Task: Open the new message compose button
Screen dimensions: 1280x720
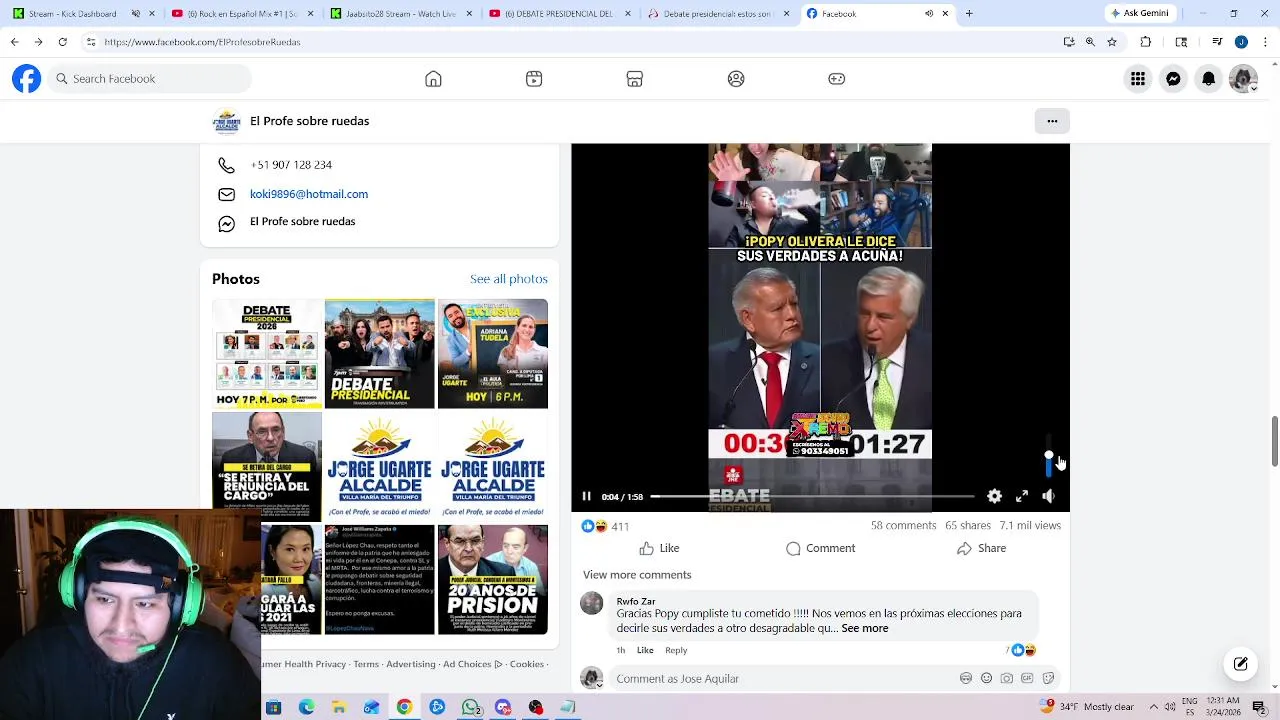Action: [x=1241, y=664]
